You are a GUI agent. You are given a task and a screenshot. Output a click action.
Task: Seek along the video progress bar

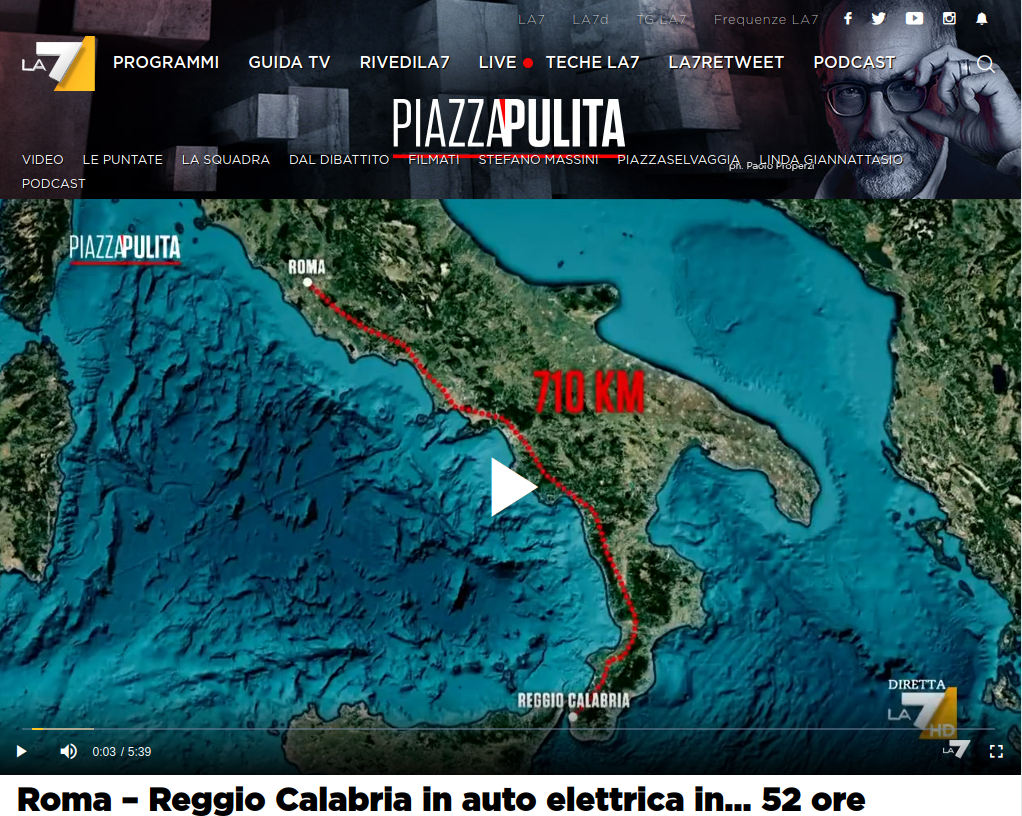[x=510, y=729]
